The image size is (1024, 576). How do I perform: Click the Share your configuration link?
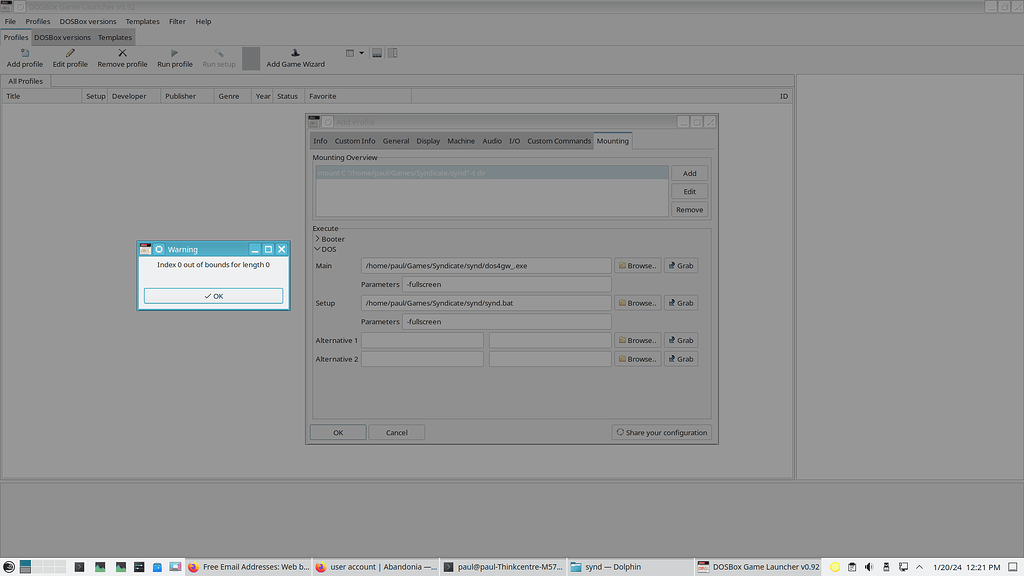662,432
